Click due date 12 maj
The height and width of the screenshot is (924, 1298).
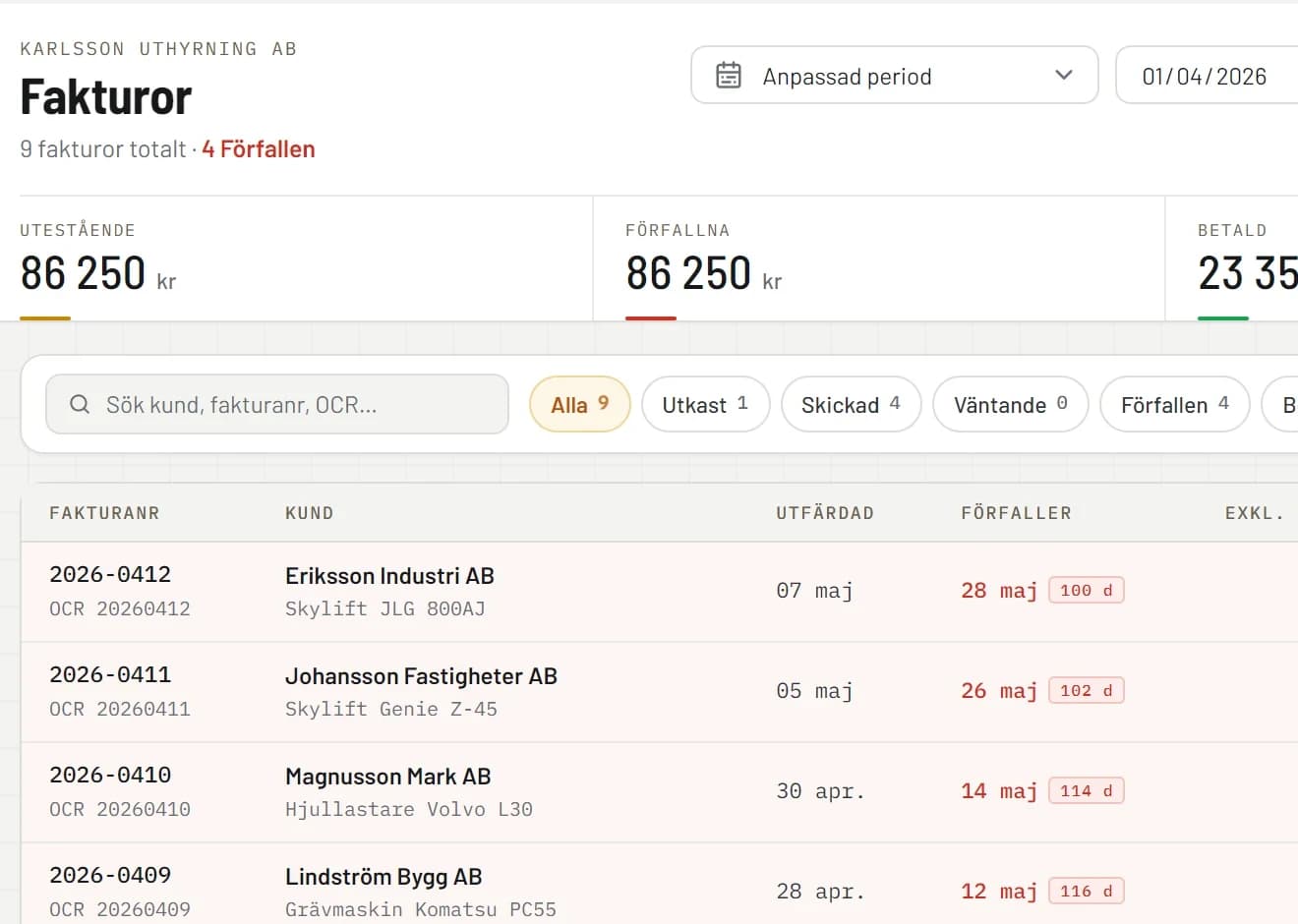coord(999,892)
